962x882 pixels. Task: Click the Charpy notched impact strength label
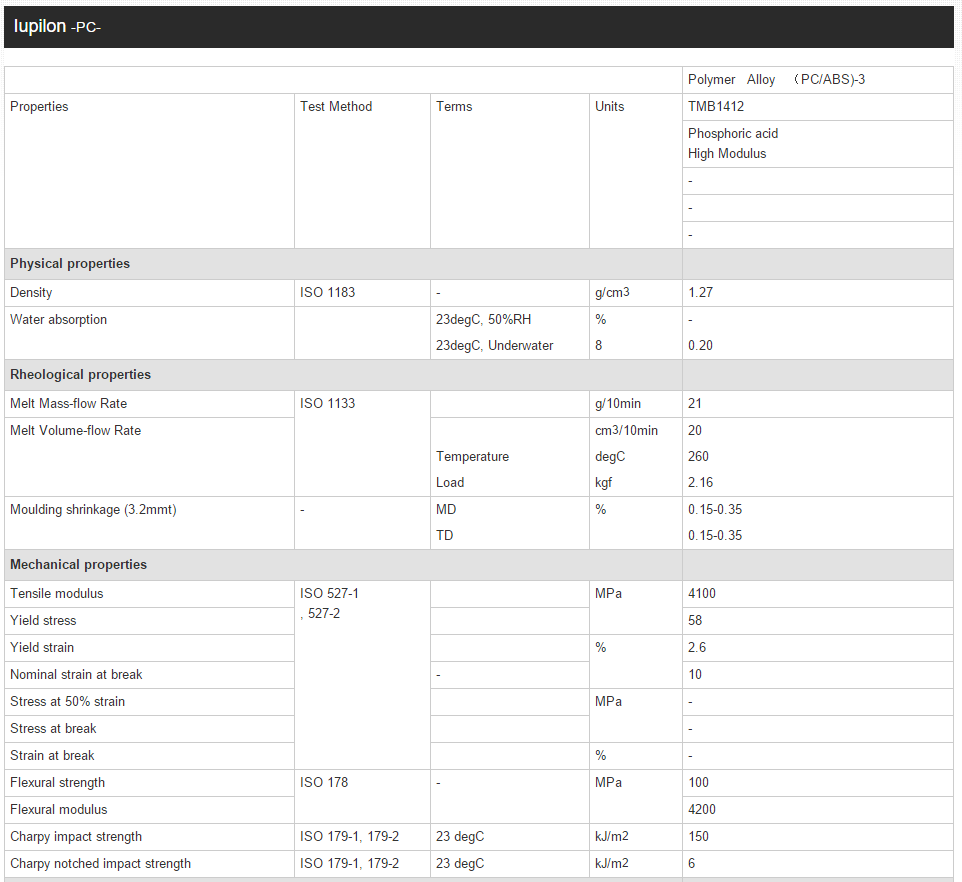(100, 864)
